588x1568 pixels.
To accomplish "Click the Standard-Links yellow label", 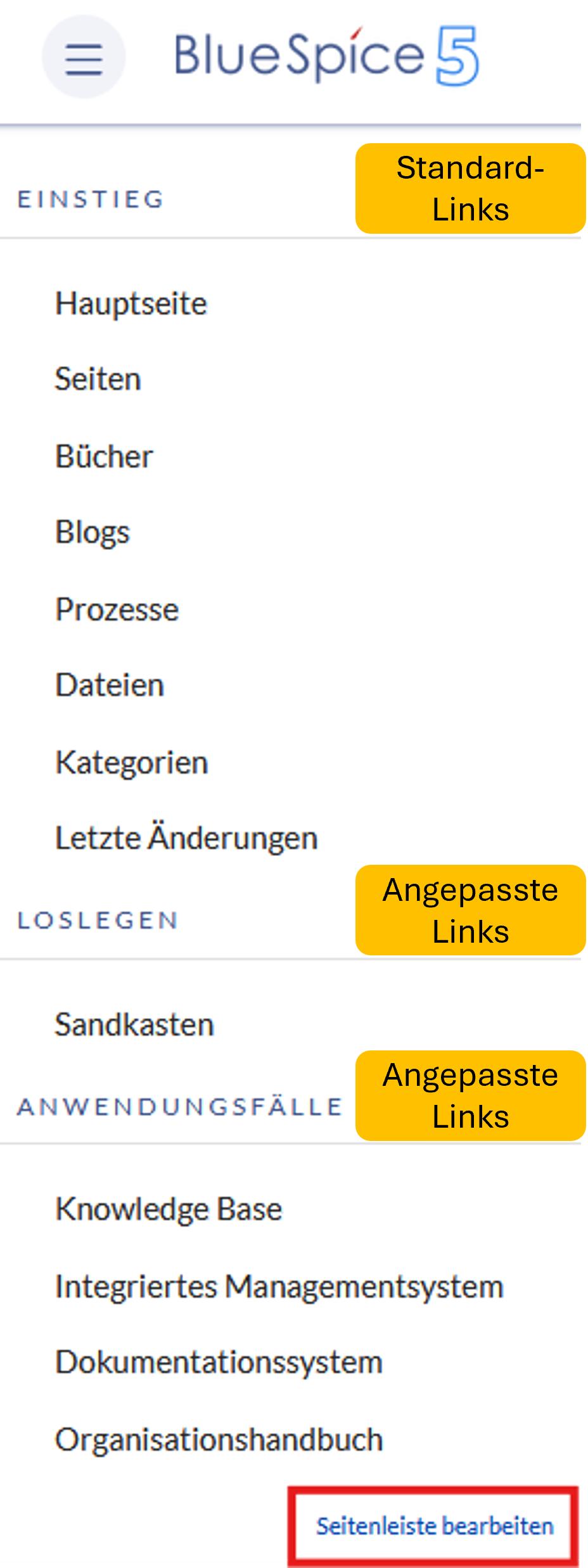I will (470, 189).
